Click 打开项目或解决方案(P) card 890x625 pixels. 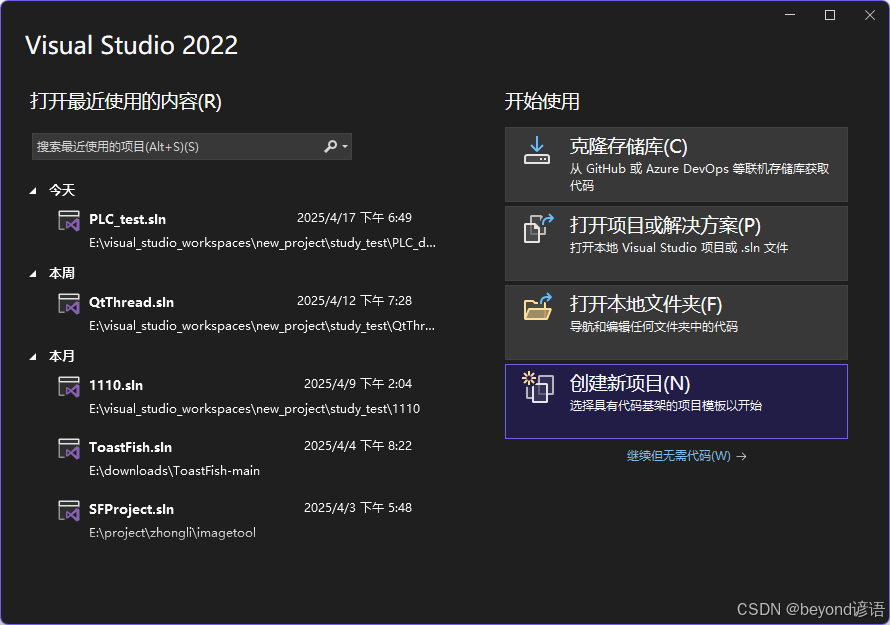(676, 244)
